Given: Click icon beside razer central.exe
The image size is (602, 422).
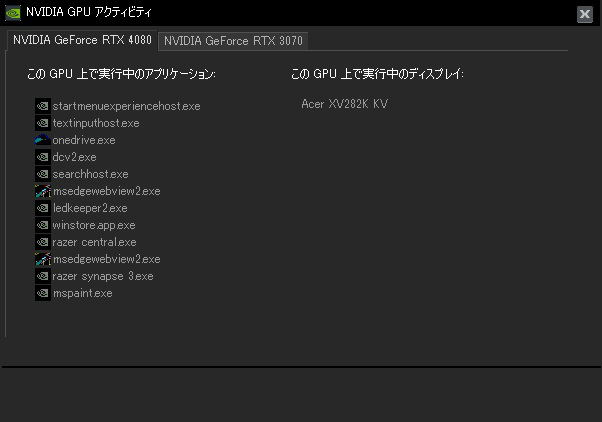Looking at the screenshot, I should [43, 242].
